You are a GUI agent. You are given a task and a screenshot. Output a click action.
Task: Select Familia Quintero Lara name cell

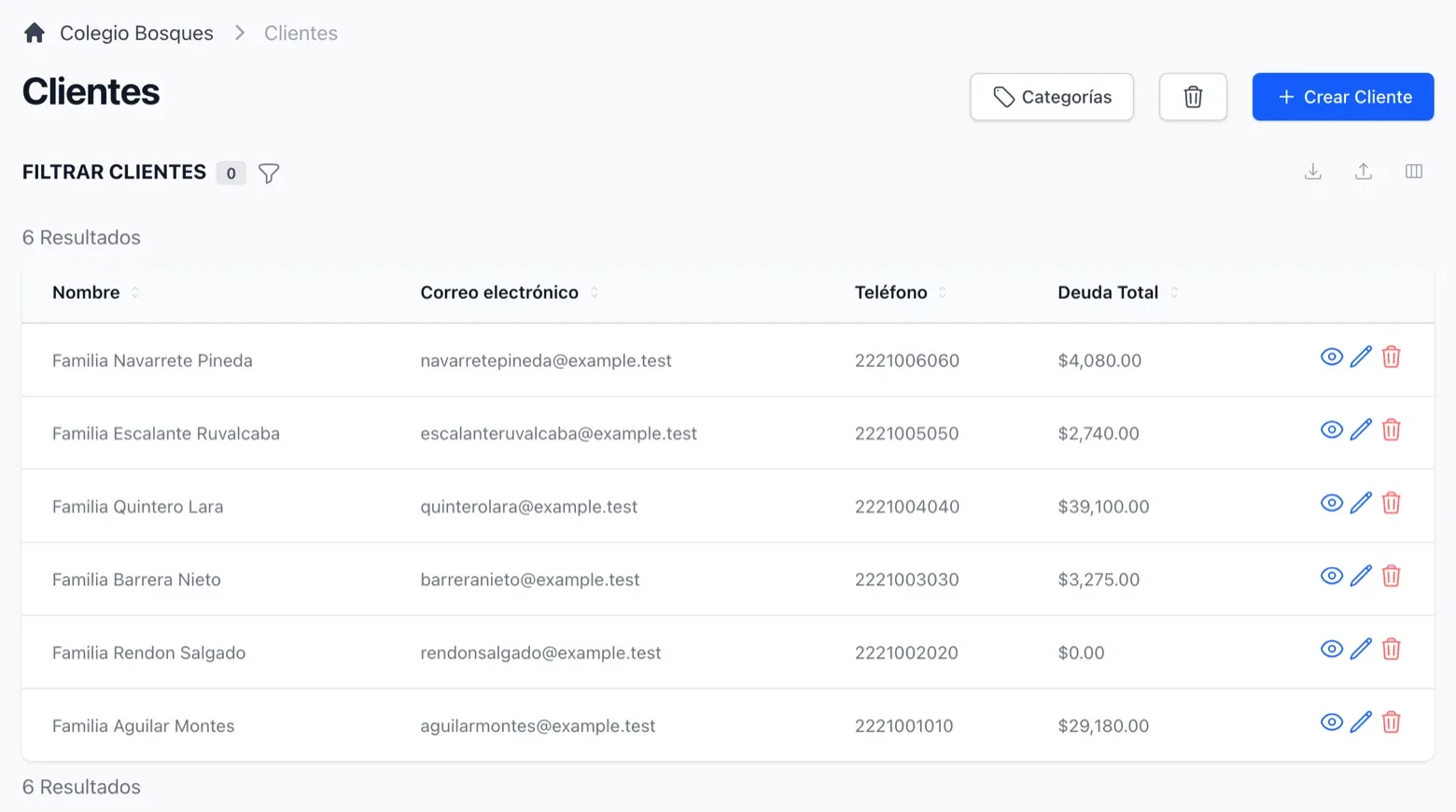(x=138, y=507)
